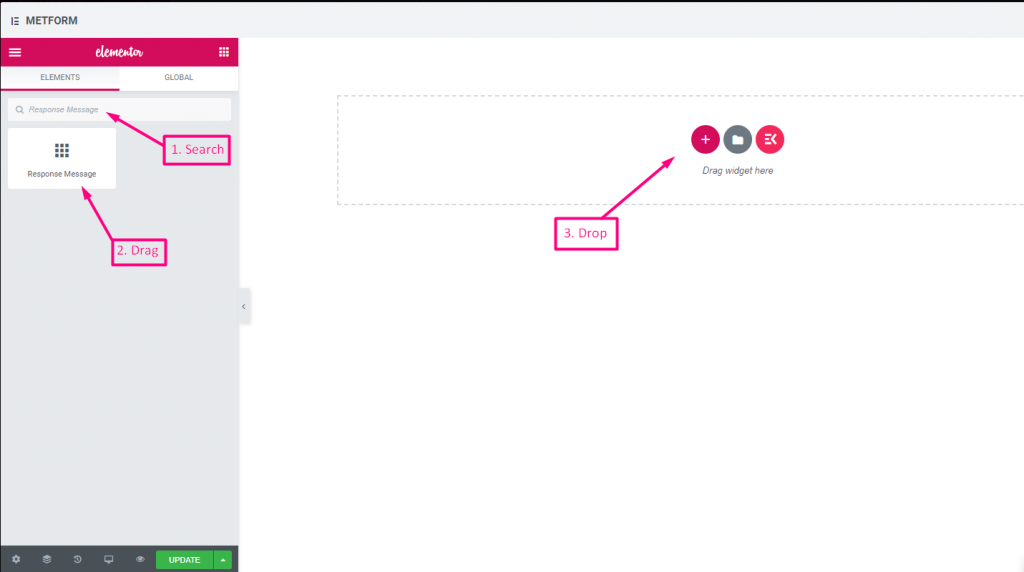The width and height of the screenshot is (1024, 572).
Task: Open revision history icon
Action: 78,560
